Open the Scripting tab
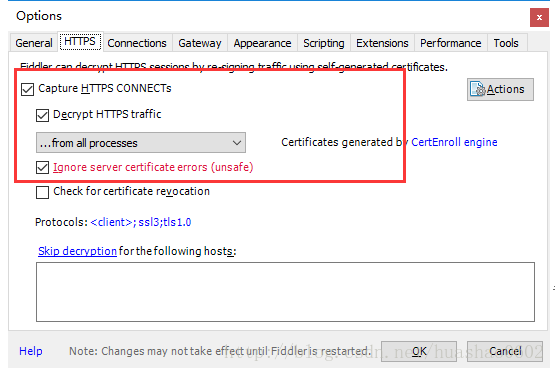 coord(324,43)
